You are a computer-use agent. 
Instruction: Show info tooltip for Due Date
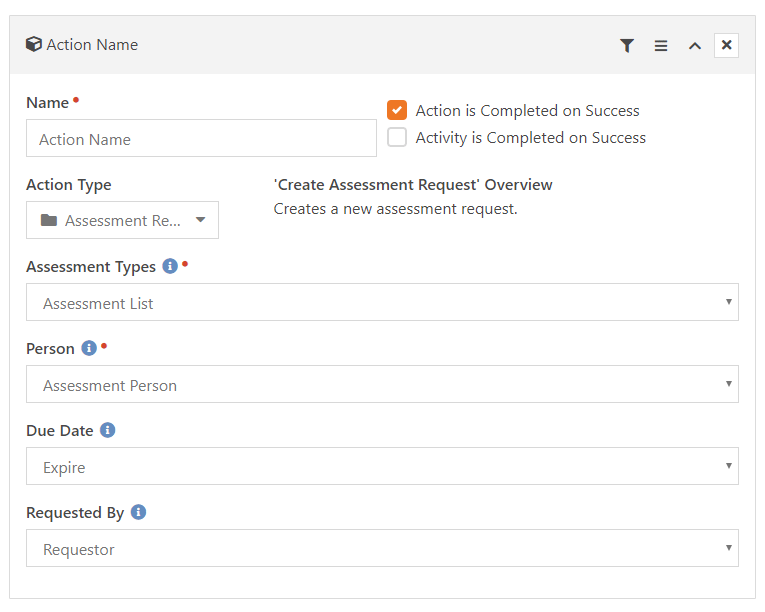107,430
